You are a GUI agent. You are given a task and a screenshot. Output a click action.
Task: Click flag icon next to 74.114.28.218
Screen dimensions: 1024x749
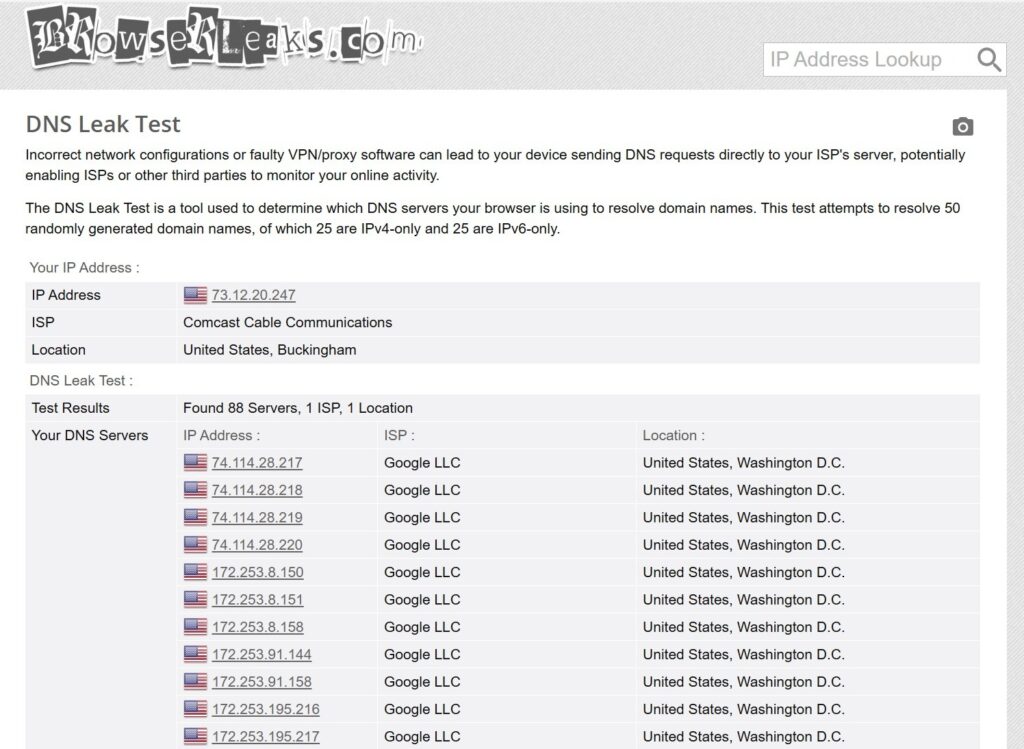(x=195, y=490)
